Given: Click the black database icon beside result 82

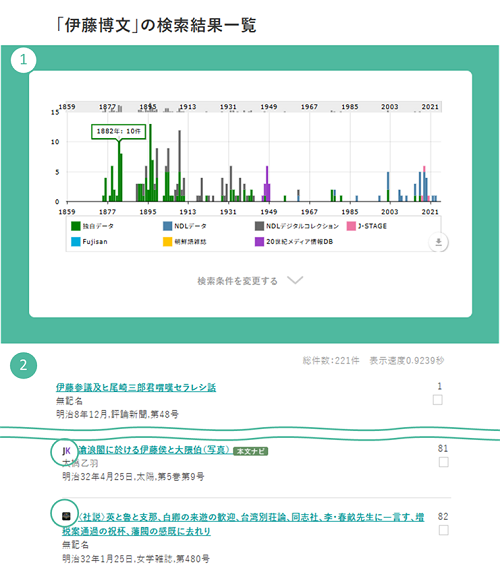Looking at the screenshot, I should tap(66, 516).
